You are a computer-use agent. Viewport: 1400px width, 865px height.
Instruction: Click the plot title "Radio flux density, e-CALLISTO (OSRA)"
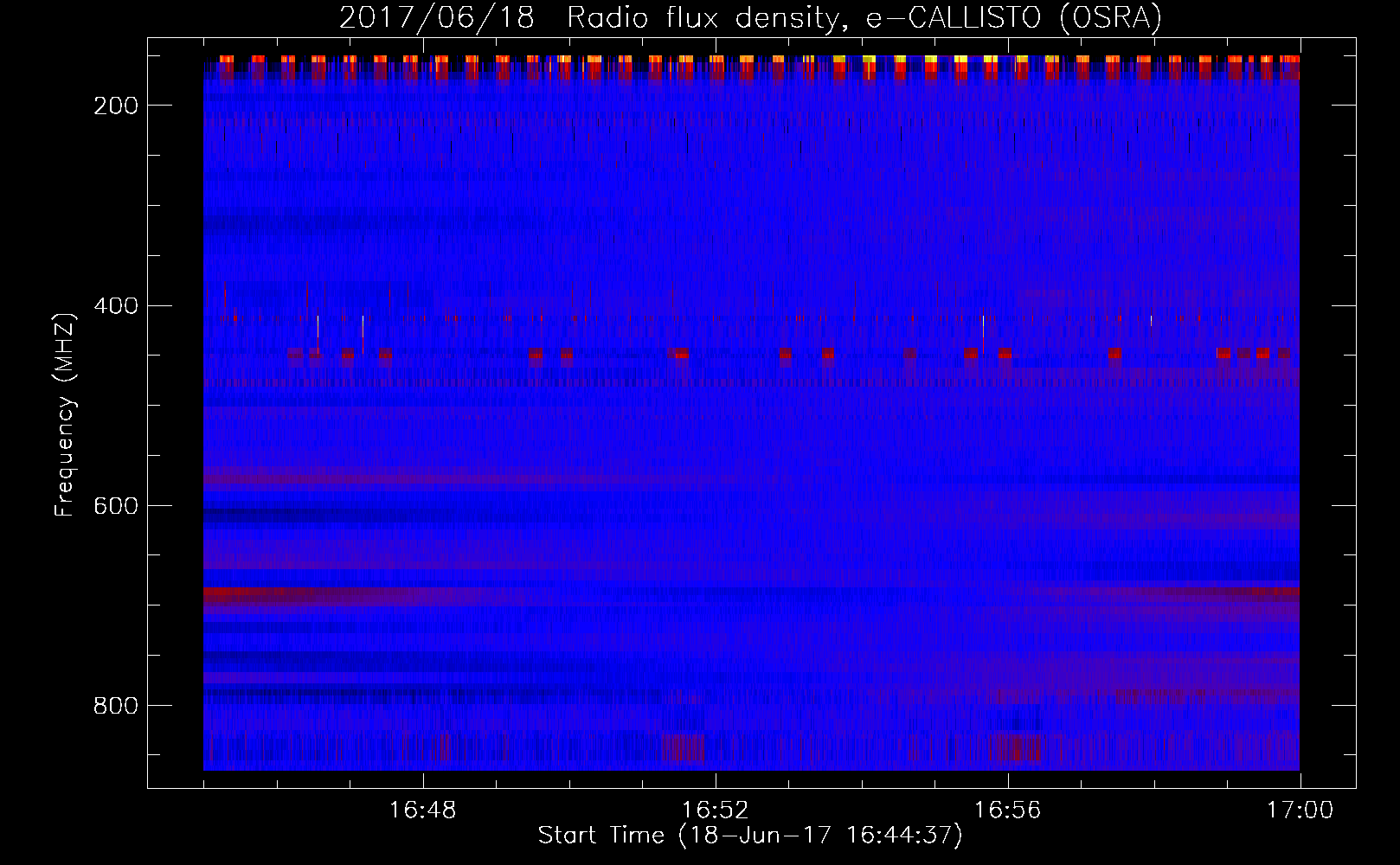(864, 17)
